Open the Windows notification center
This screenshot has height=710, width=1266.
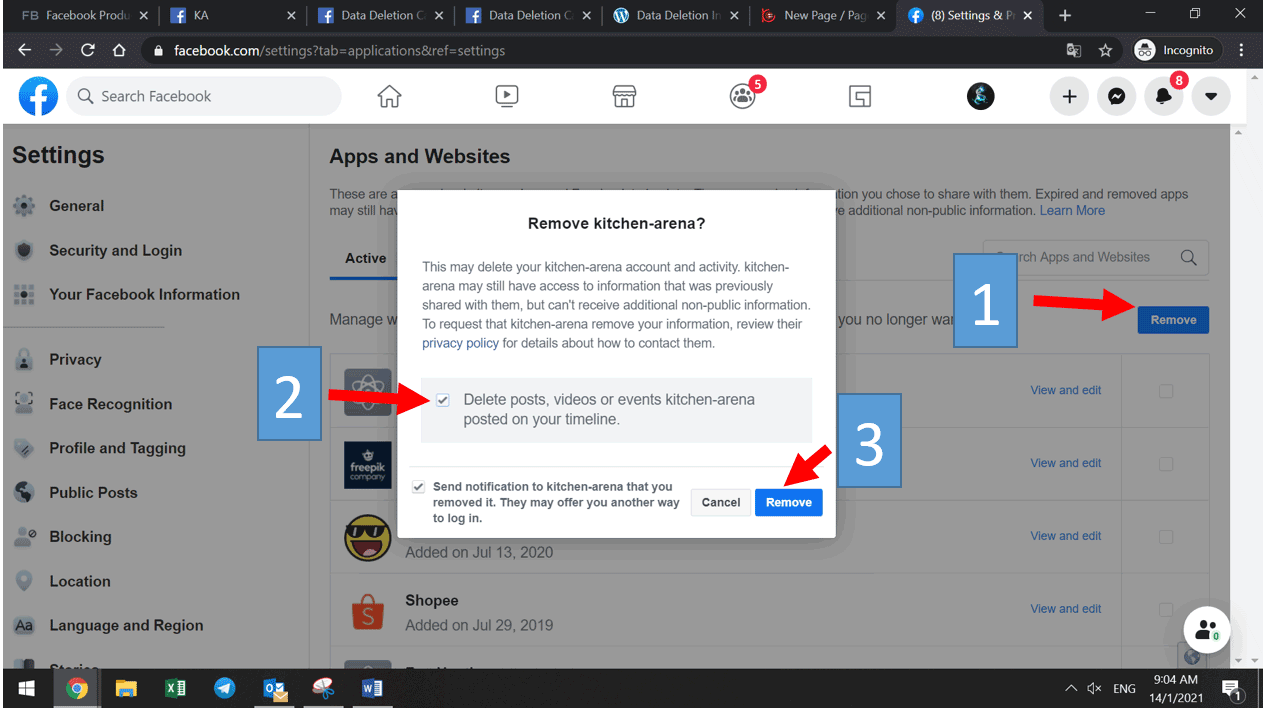(1232, 689)
